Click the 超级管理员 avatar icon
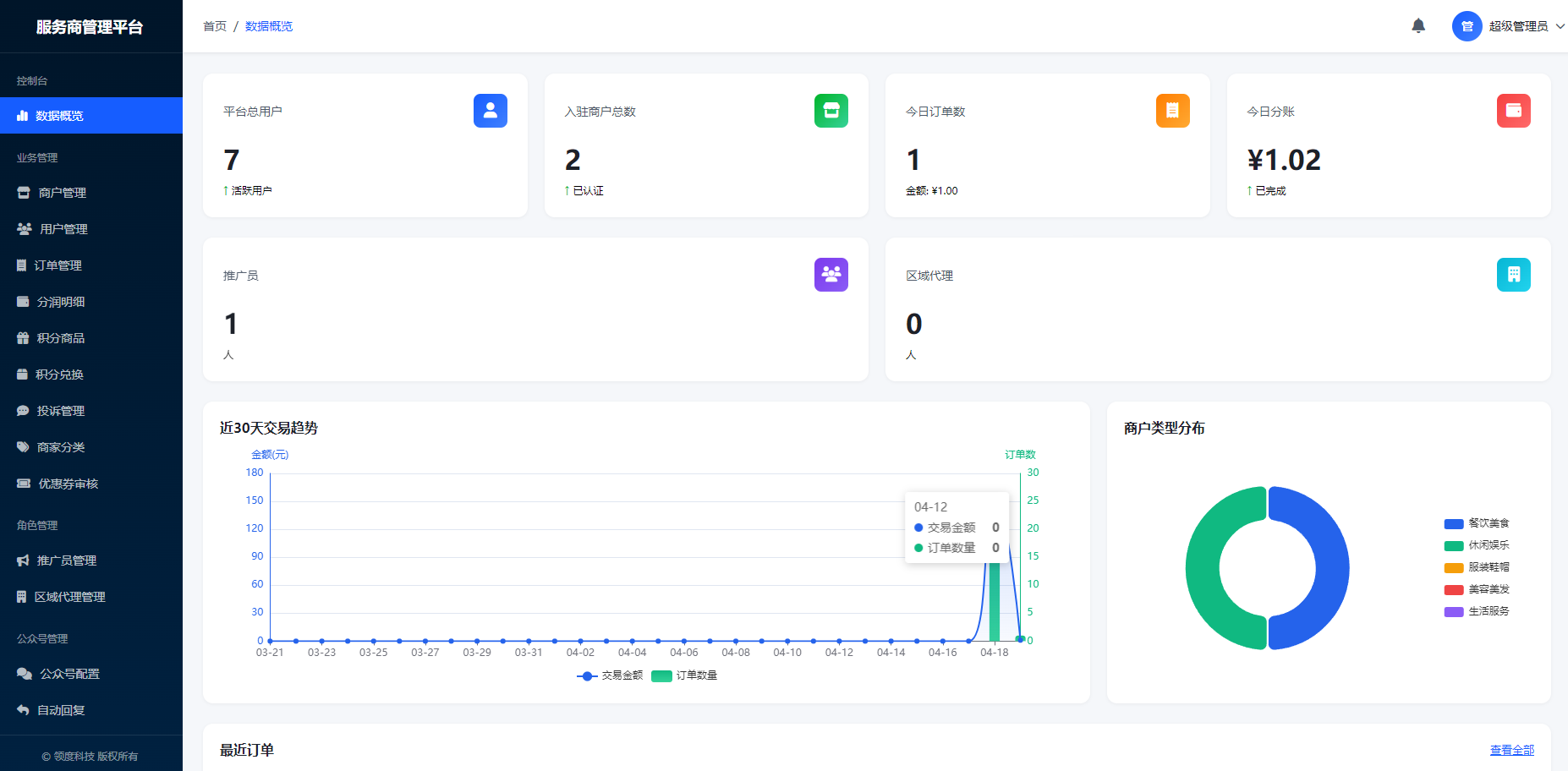The width and height of the screenshot is (1568, 771). [x=1467, y=26]
